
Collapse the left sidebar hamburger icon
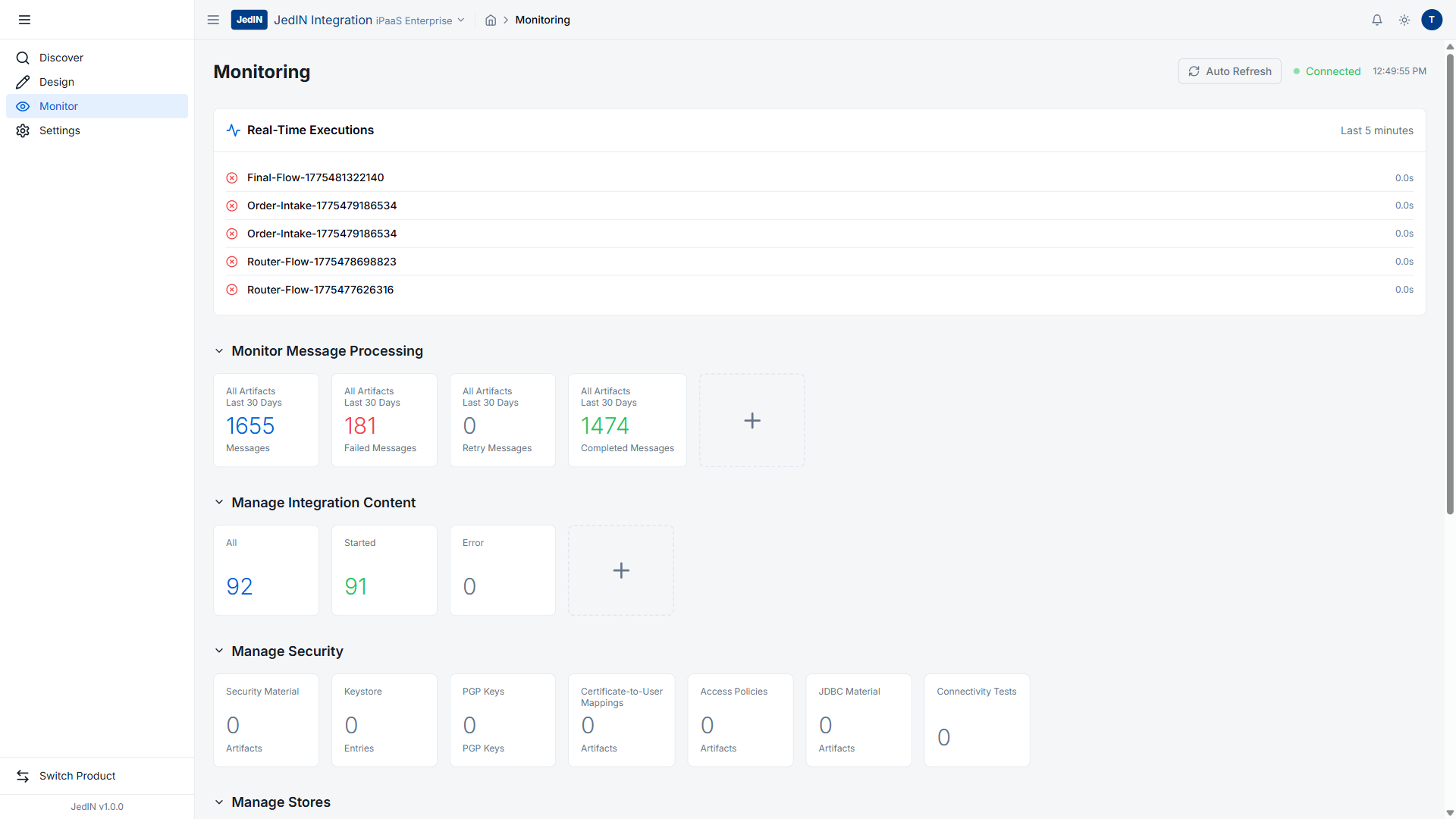click(x=24, y=20)
